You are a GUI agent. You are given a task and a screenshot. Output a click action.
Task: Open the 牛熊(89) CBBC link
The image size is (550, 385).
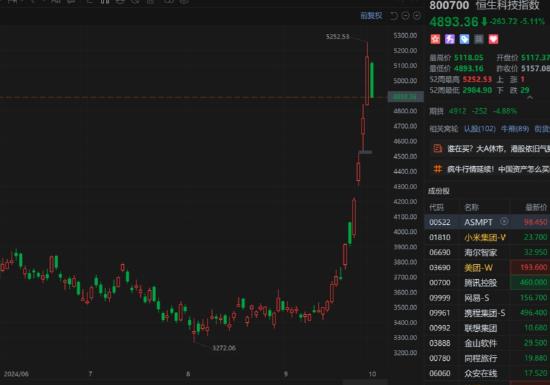pos(515,129)
